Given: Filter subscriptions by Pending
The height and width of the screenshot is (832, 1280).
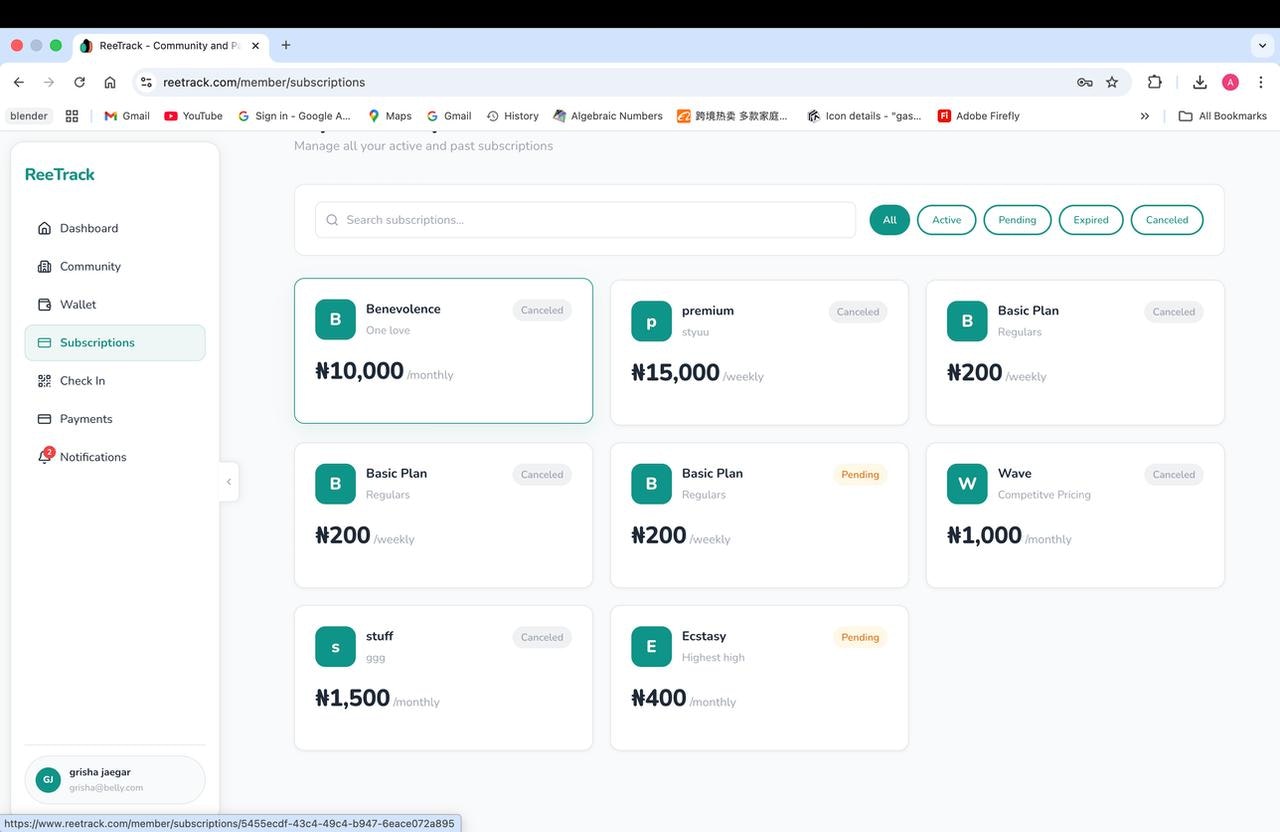Looking at the screenshot, I should coord(1017,219).
